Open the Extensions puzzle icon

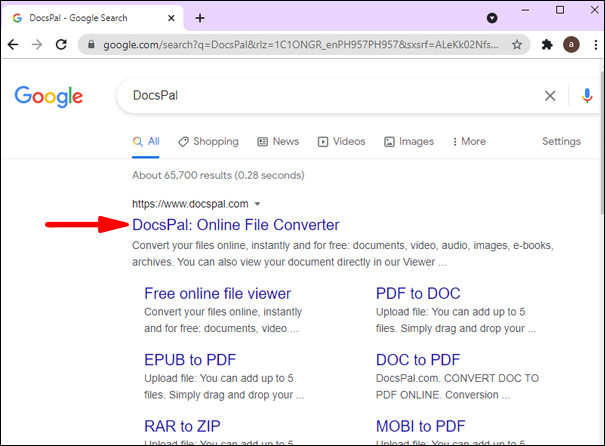pos(547,45)
